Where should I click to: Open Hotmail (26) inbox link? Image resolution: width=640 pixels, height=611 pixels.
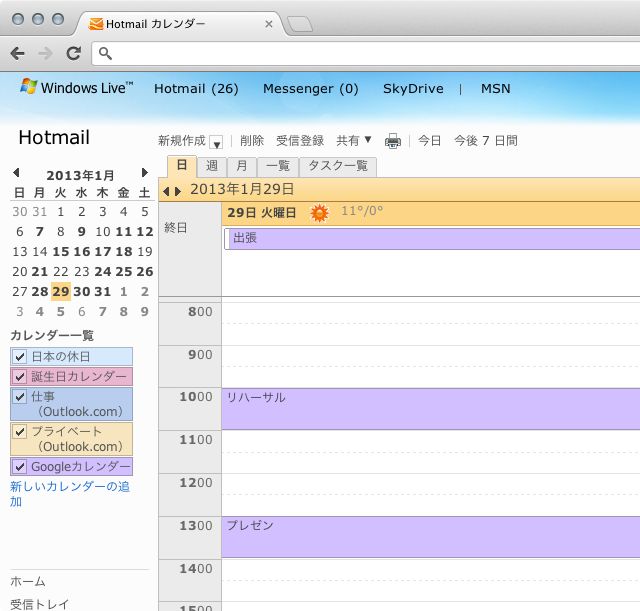click(196, 89)
